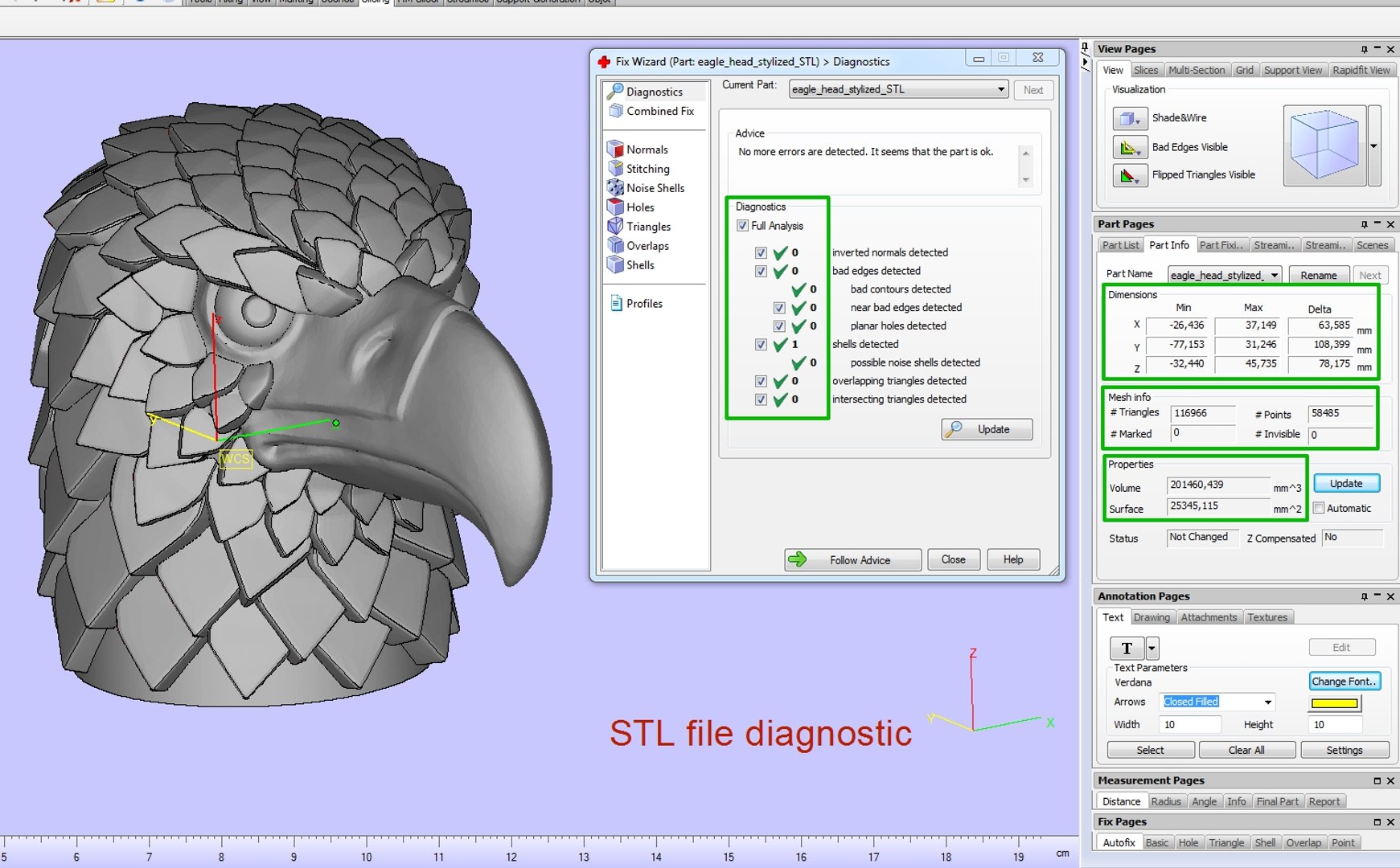Image resolution: width=1400 pixels, height=868 pixels.
Task: Toggle the shells detected checkbox
Action: [761, 344]
